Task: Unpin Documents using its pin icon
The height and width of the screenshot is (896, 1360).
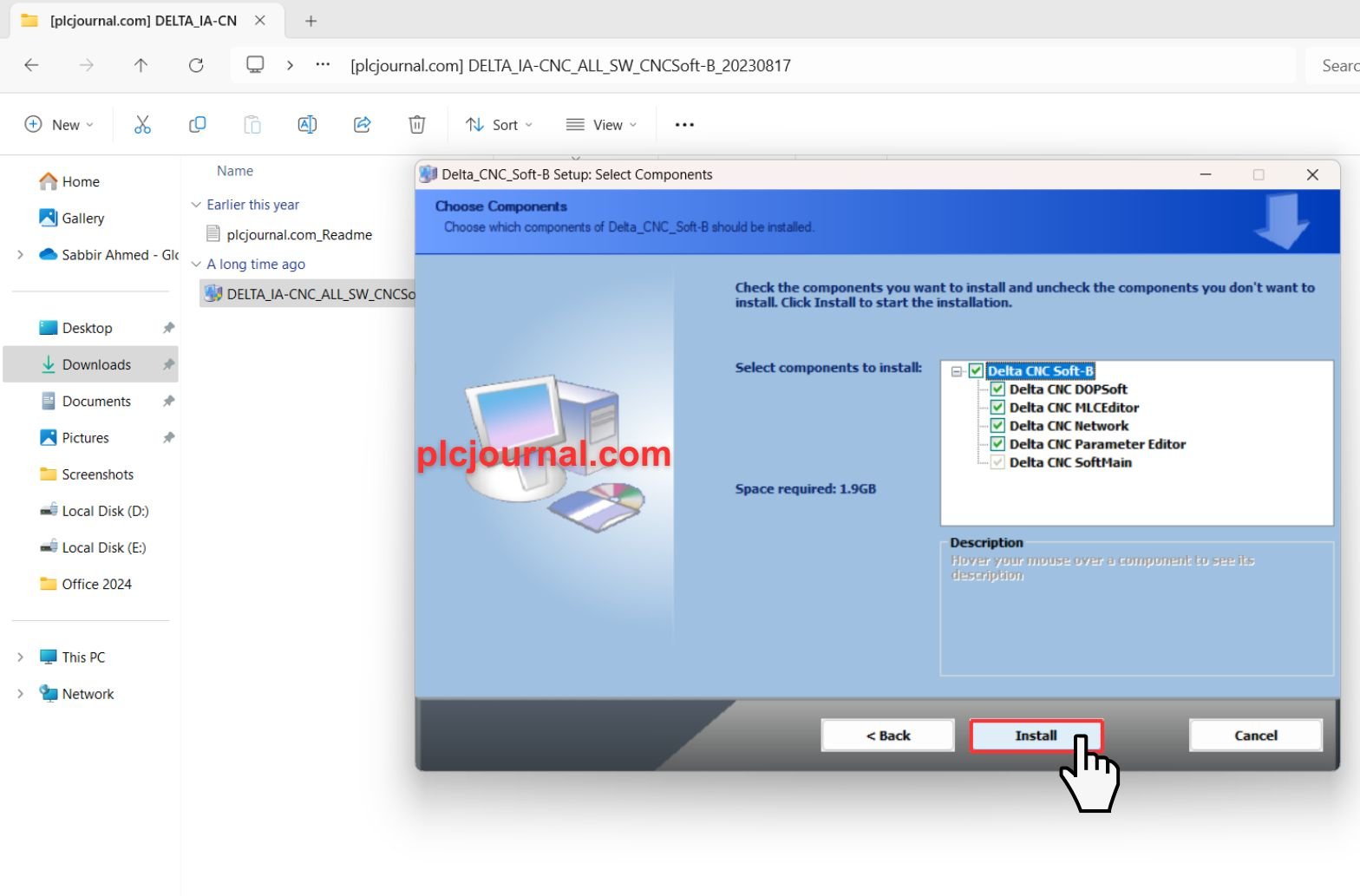Action: pos(168,401)
